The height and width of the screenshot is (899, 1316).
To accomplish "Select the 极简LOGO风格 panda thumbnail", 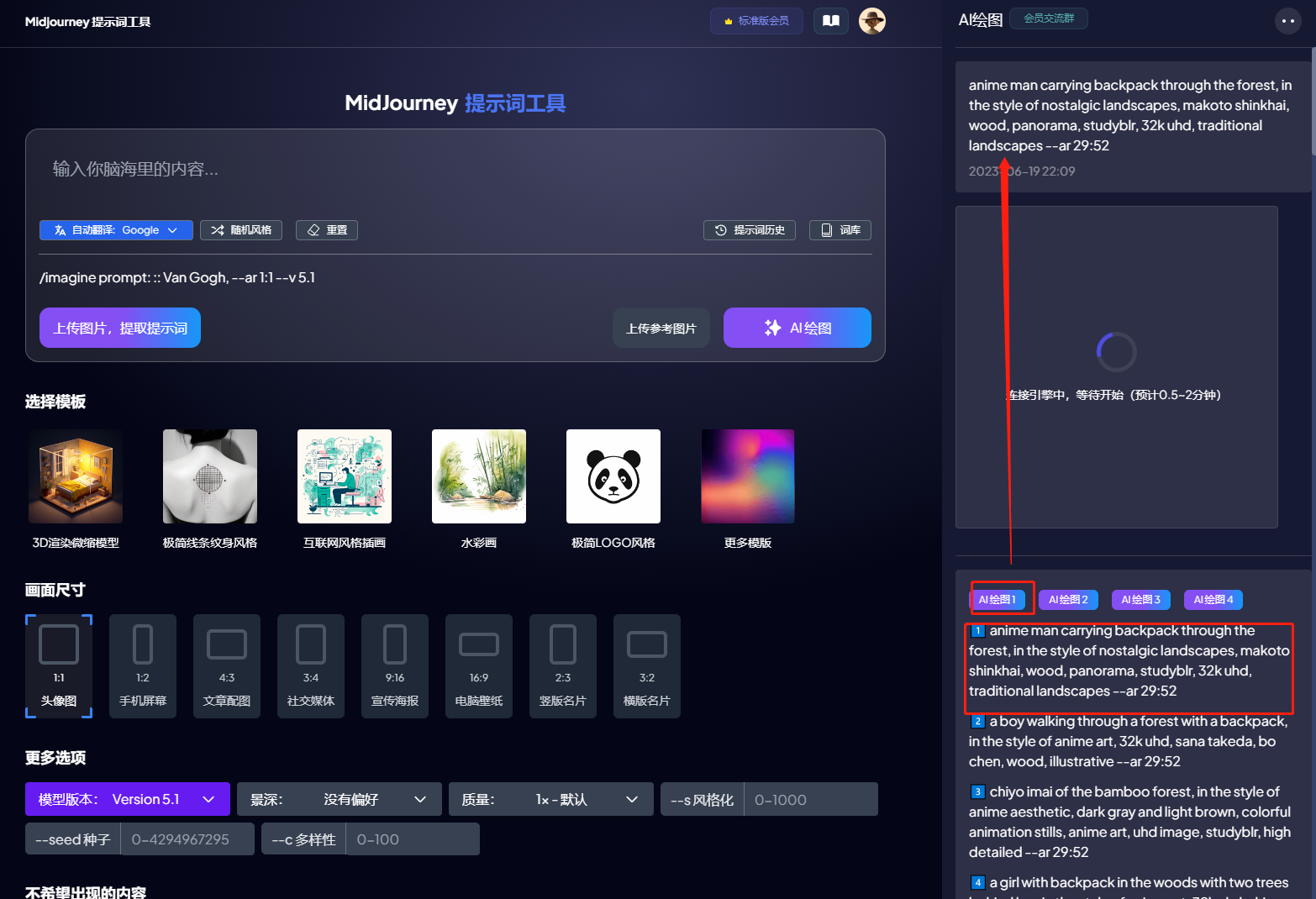I will tap(613, 476).
